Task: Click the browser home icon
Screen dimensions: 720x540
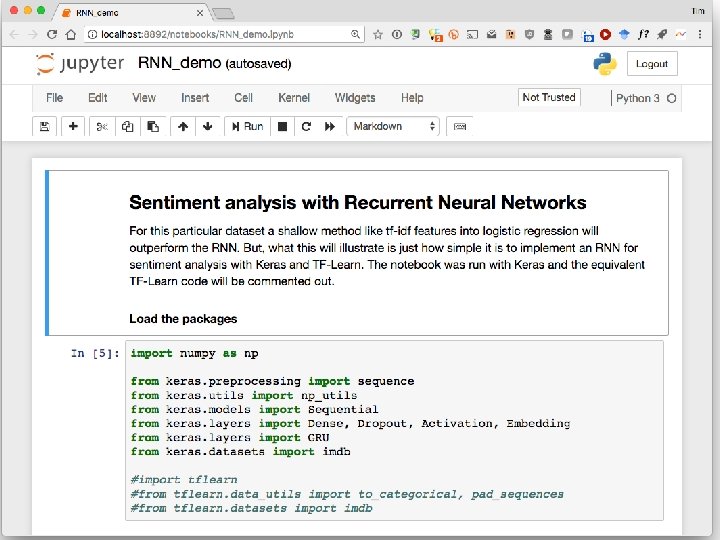Action: 71,34
